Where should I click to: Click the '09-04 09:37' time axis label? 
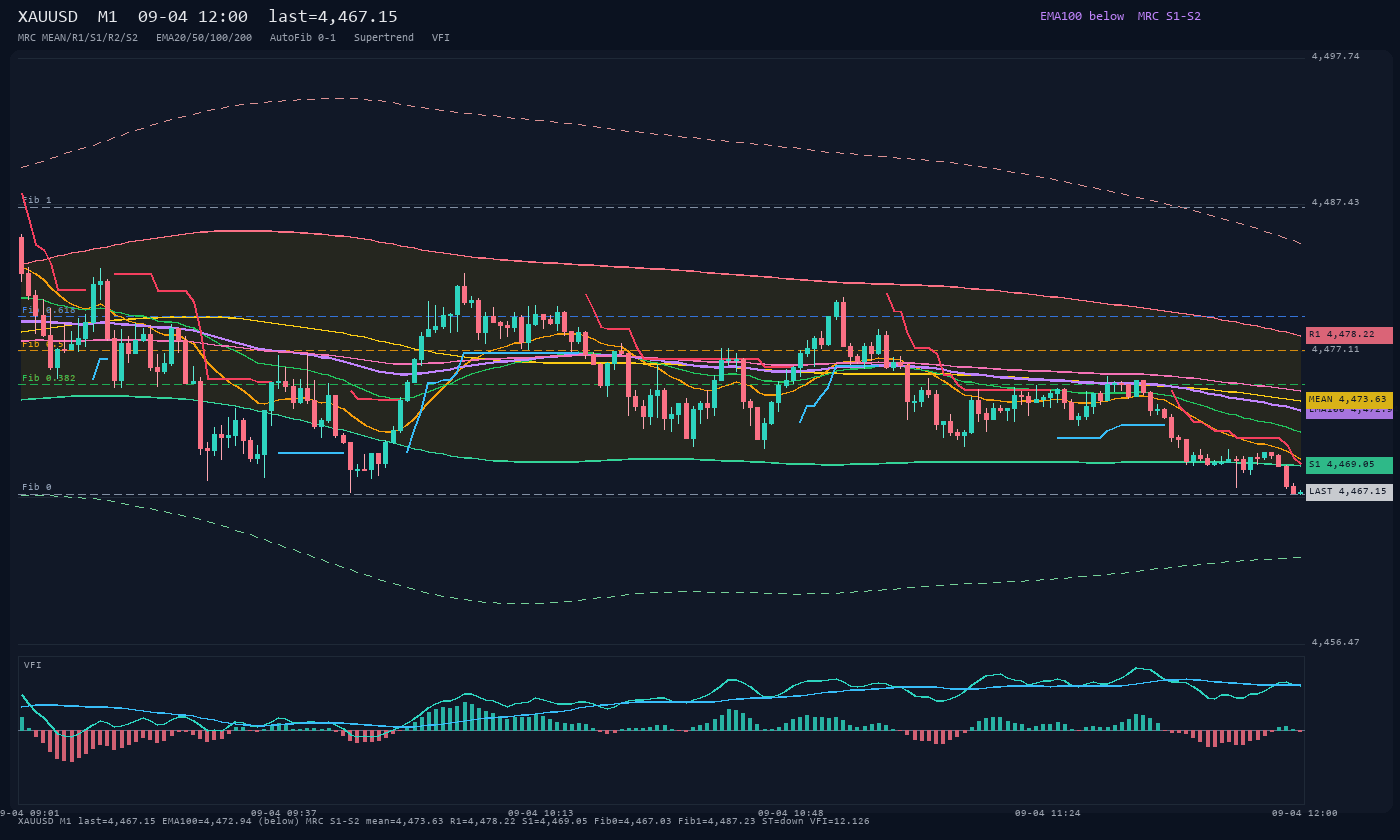click(x=284, y=813)
